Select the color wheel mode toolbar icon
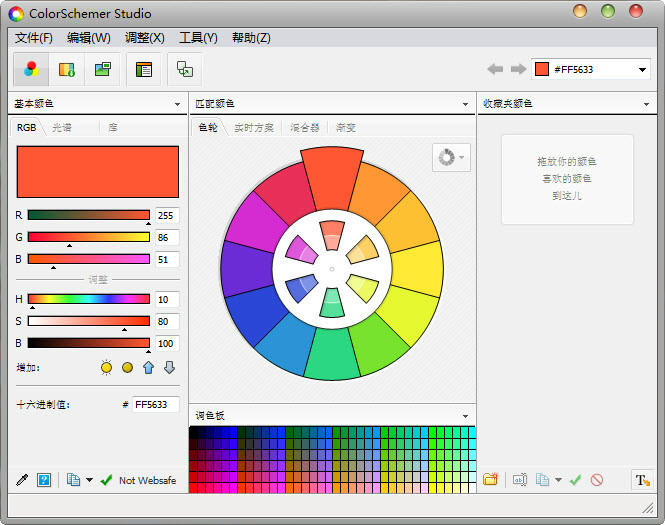This screenshot has width=665, height=525. pos(31,69)
